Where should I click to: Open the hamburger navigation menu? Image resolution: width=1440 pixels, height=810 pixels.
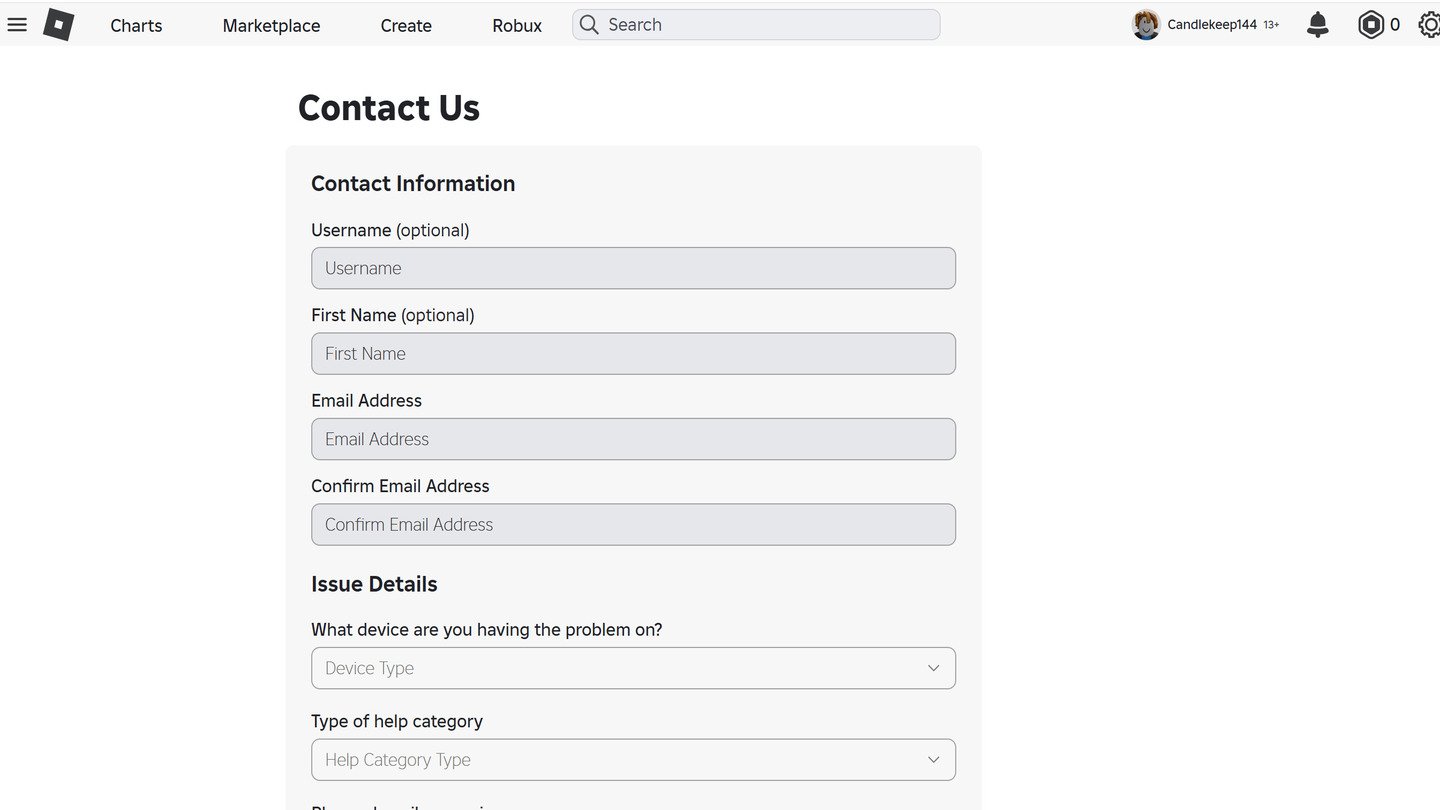tap(17, 24)
